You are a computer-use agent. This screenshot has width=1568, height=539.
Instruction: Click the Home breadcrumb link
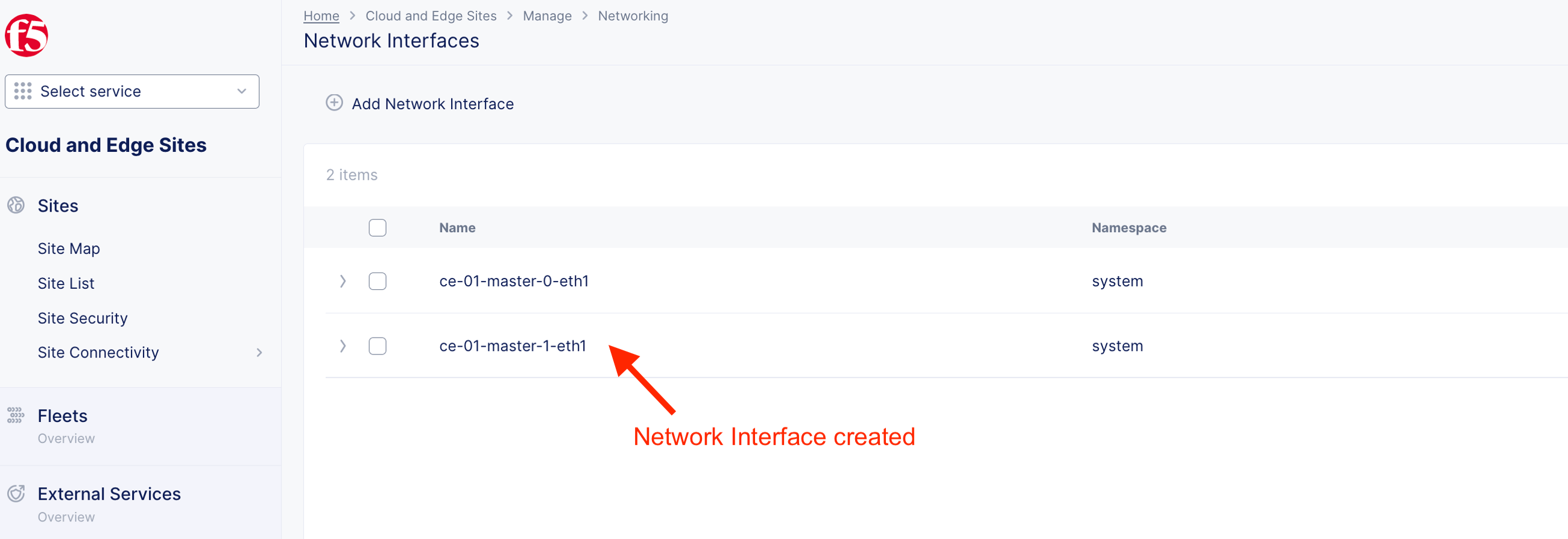click(x=321, y=16)
